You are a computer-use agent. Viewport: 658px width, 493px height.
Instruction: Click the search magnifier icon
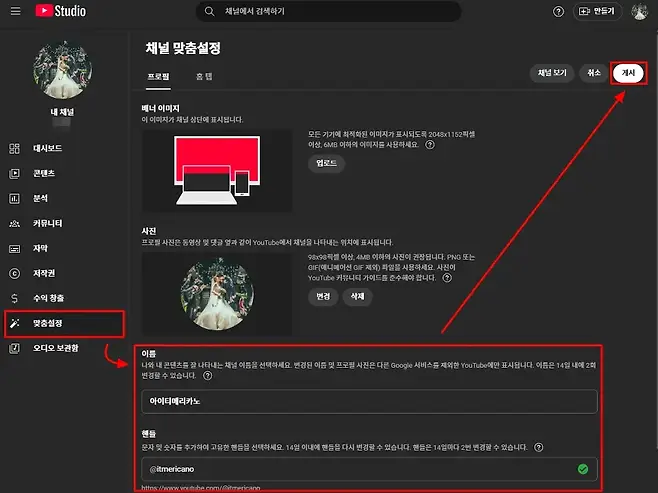(209, 11)
